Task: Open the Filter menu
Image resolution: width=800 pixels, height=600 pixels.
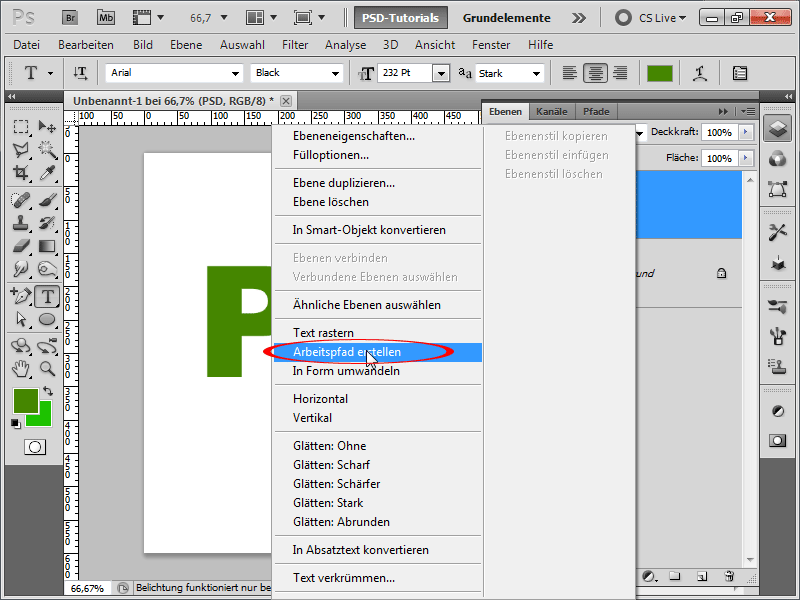Action: (x=295, y=45)
